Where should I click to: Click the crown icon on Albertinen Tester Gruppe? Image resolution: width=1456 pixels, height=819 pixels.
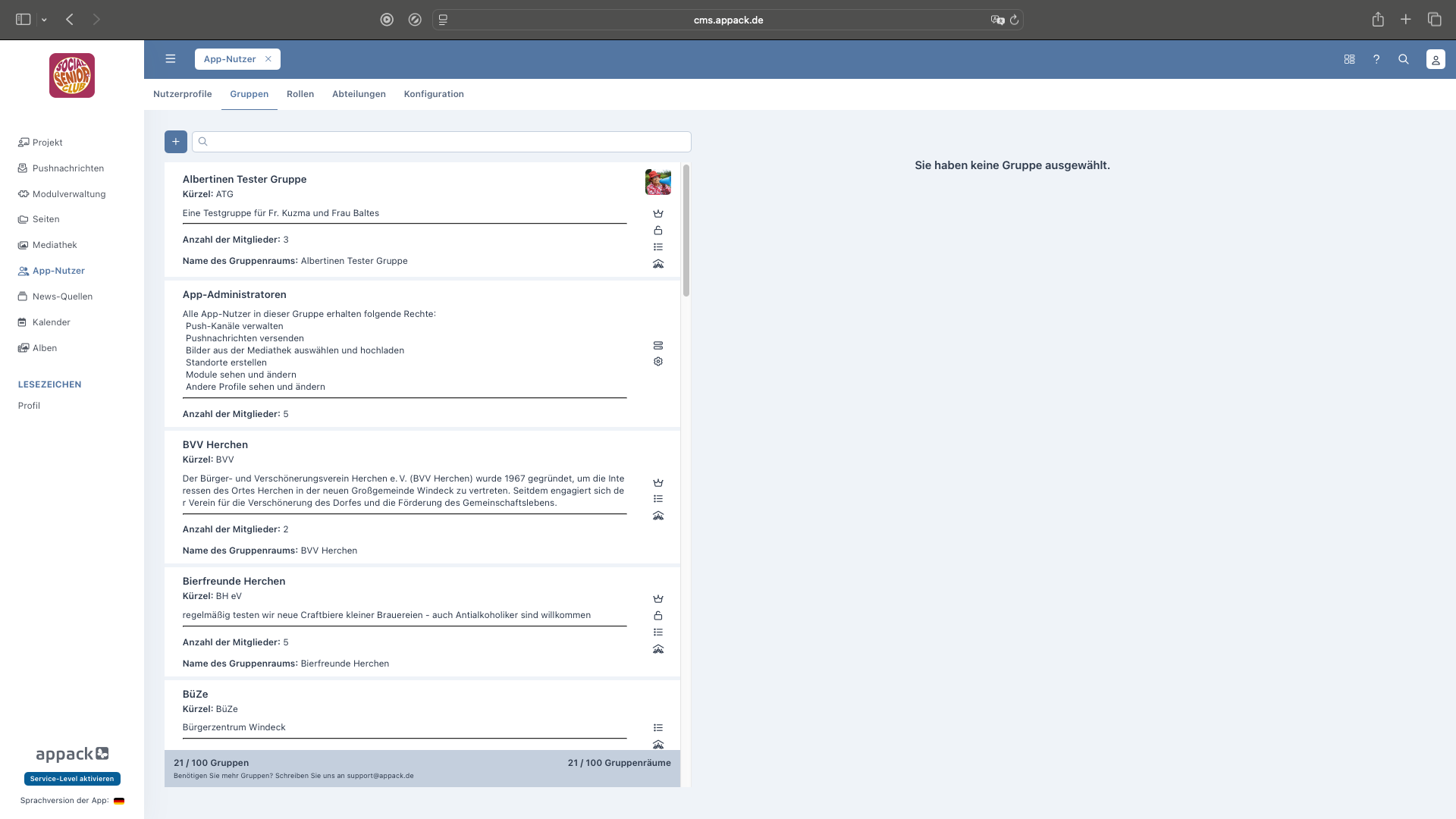tap(658, 214)
